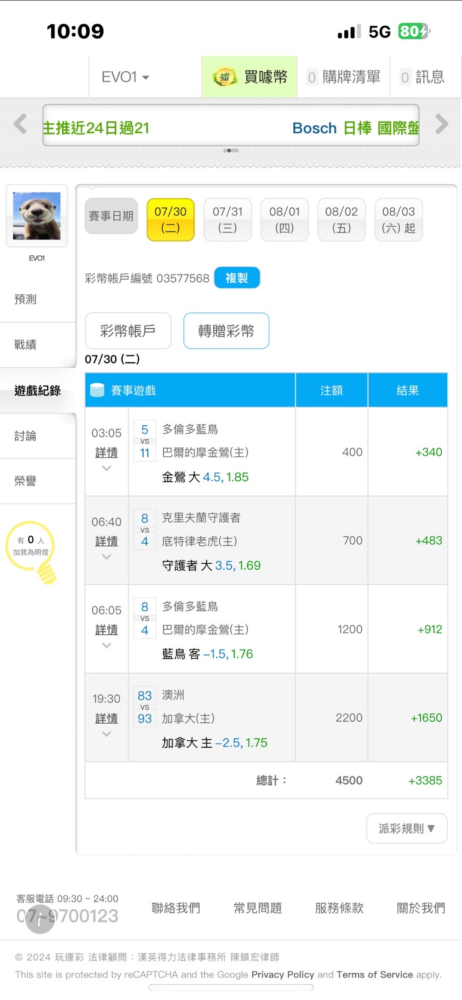The height and width of the screenshot is (1000, 462).
Task: Open the otter profile avatar
Action: [36, 216]
